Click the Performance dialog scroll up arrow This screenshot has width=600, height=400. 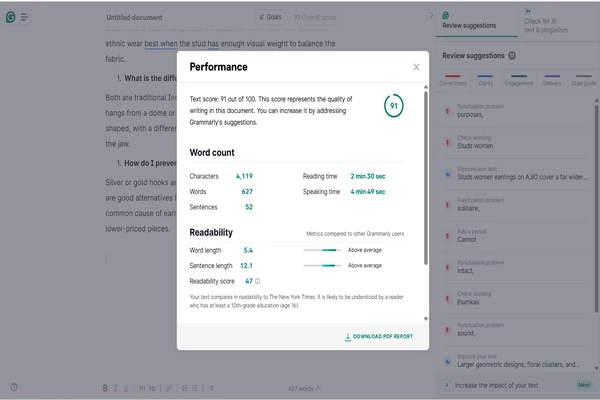click(426, 87)
